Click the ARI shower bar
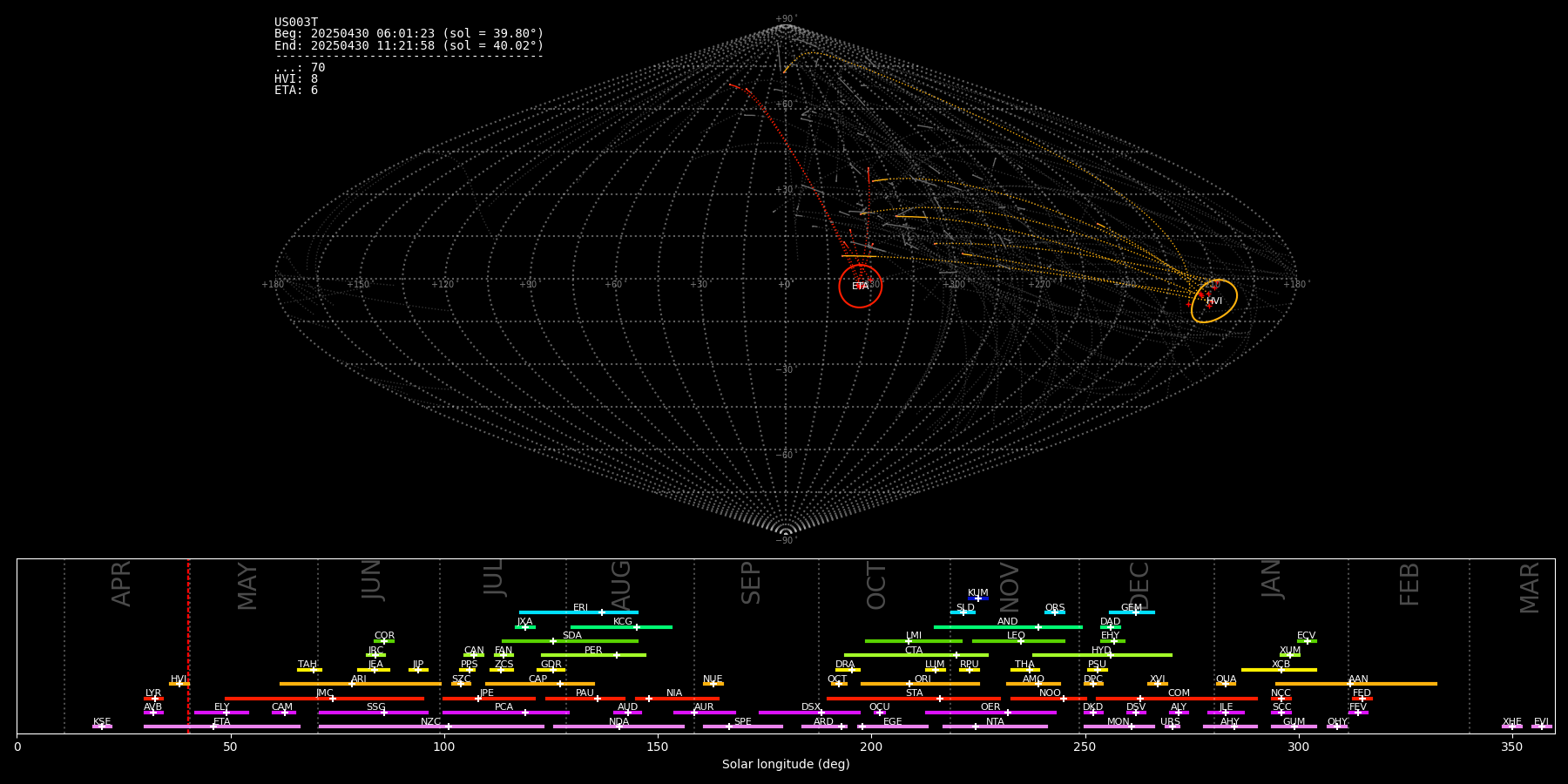The image size is (1568, 784). click(360, 684)
